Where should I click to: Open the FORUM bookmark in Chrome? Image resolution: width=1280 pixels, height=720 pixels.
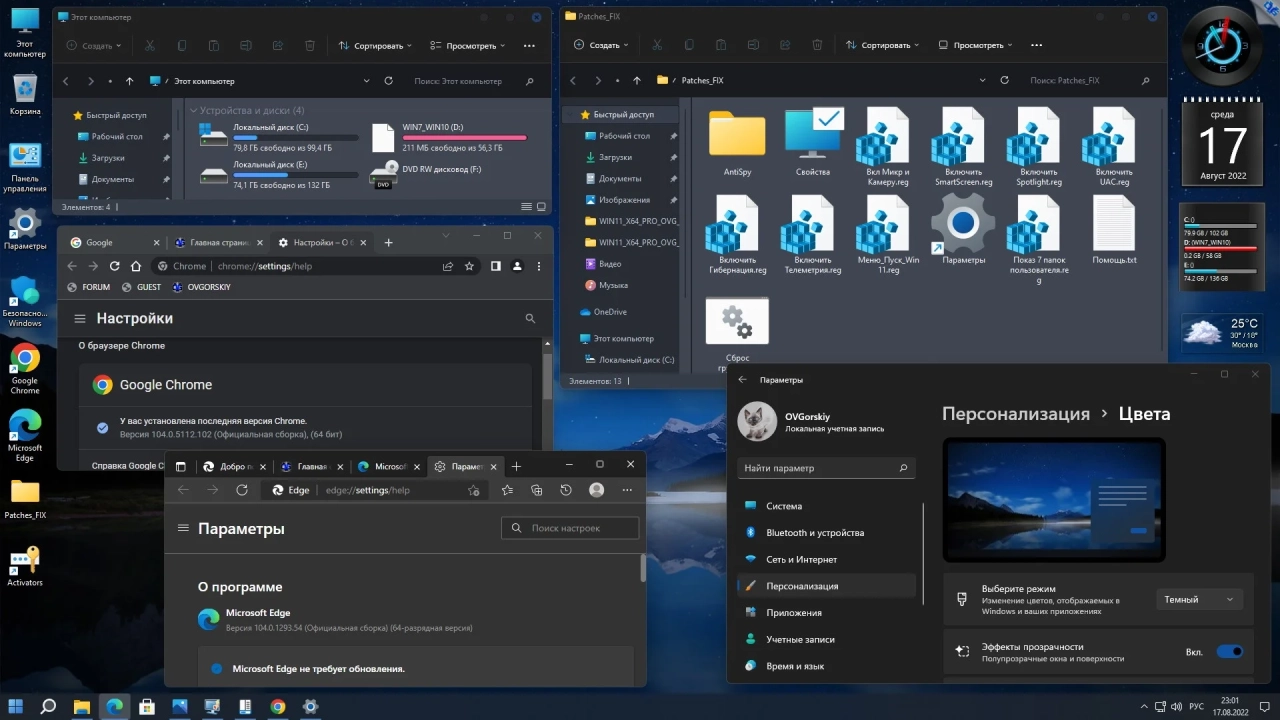pos(88,287)
